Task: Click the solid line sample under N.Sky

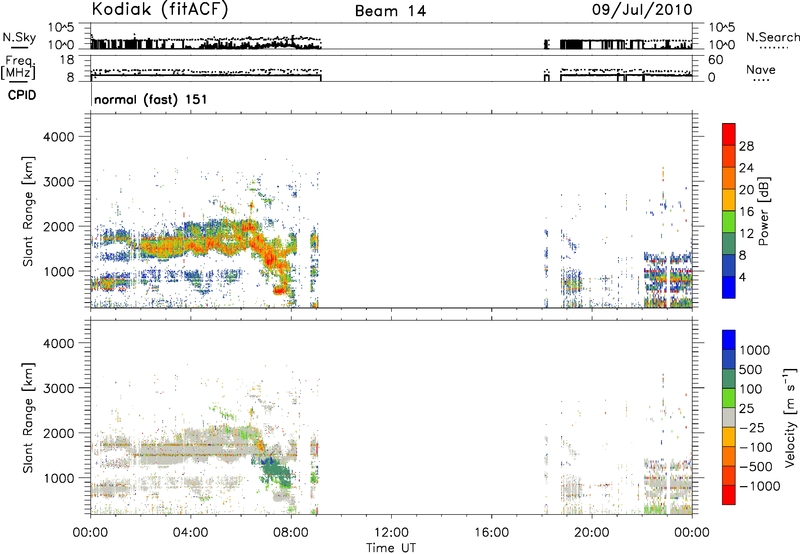Action: tap(19, 47)
